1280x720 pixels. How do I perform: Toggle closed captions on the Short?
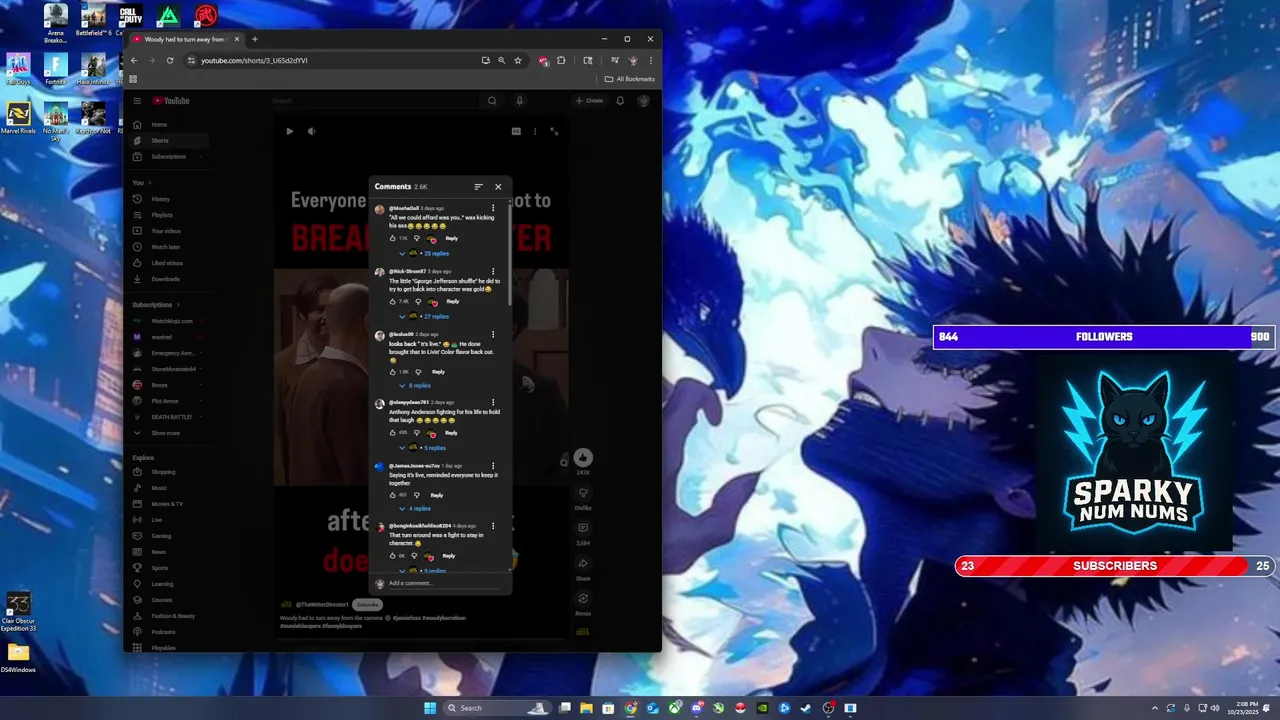(516, 131)
